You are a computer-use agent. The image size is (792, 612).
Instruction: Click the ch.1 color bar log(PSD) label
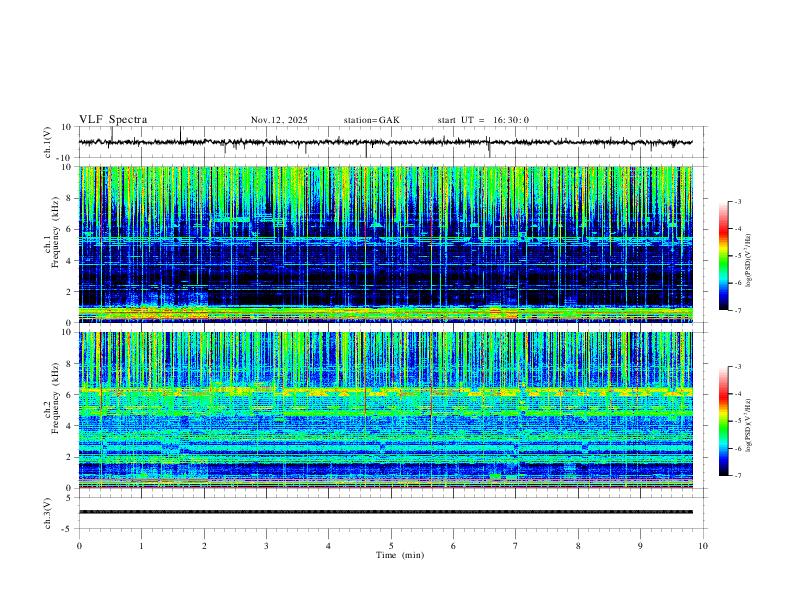tap(748, 261)
